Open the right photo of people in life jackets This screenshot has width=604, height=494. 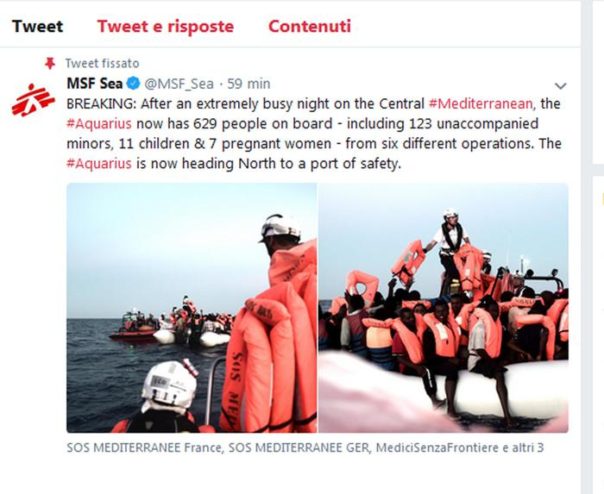pos(443,308)
